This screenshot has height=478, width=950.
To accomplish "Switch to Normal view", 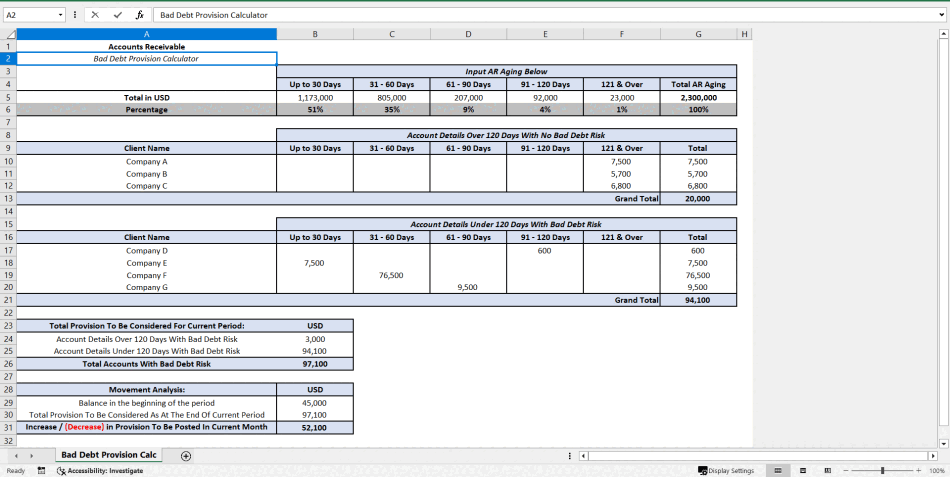I will click(778, 471).
